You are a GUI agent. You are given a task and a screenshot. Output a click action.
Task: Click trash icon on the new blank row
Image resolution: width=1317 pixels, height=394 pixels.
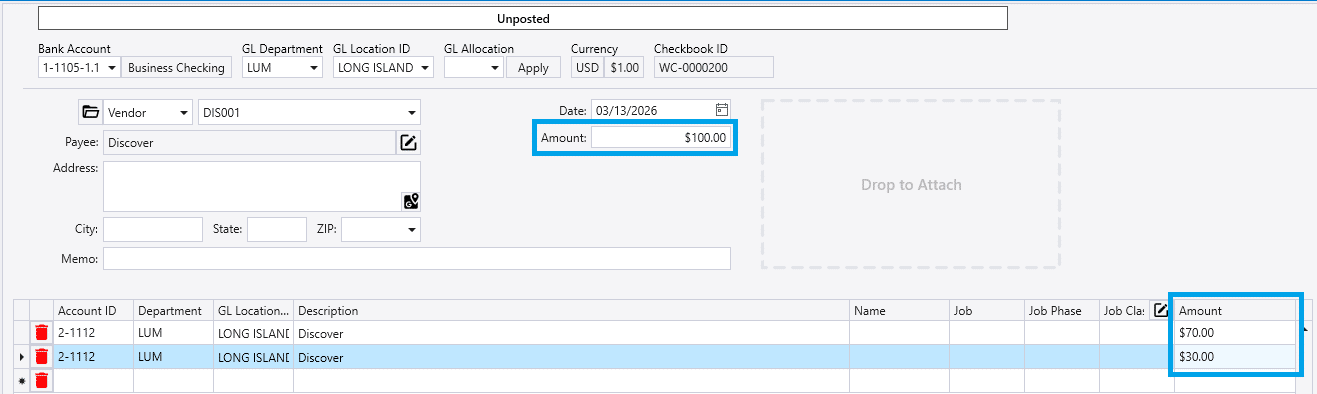[x=41, y=380]
